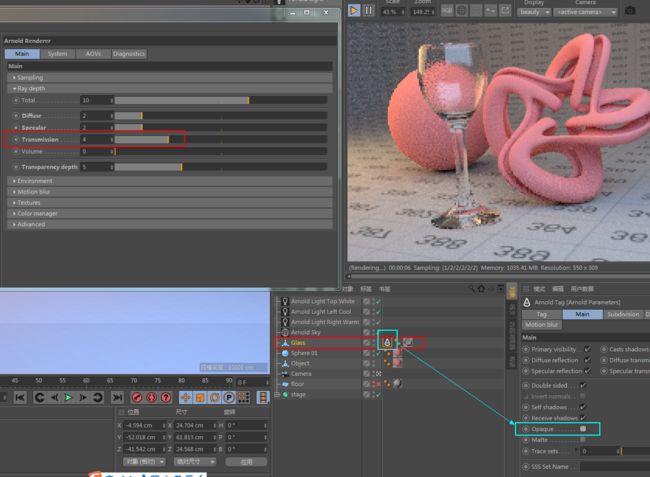The height and width of the screenshot is (477, 650).
Task: Toggle Self shadows checkbox
Action: [x=583, y=407]
